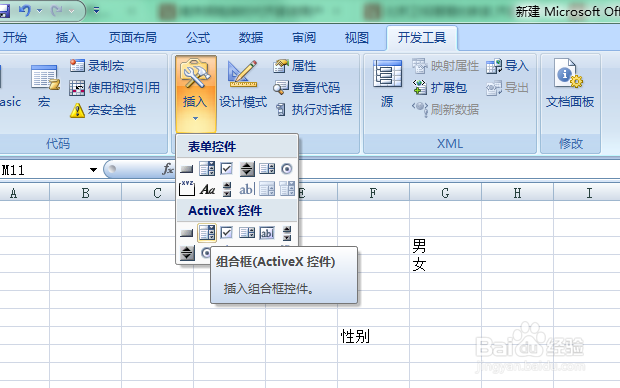Select cell containing 性别
This screenshot has height=388, width=620.
tap(373, 336)
